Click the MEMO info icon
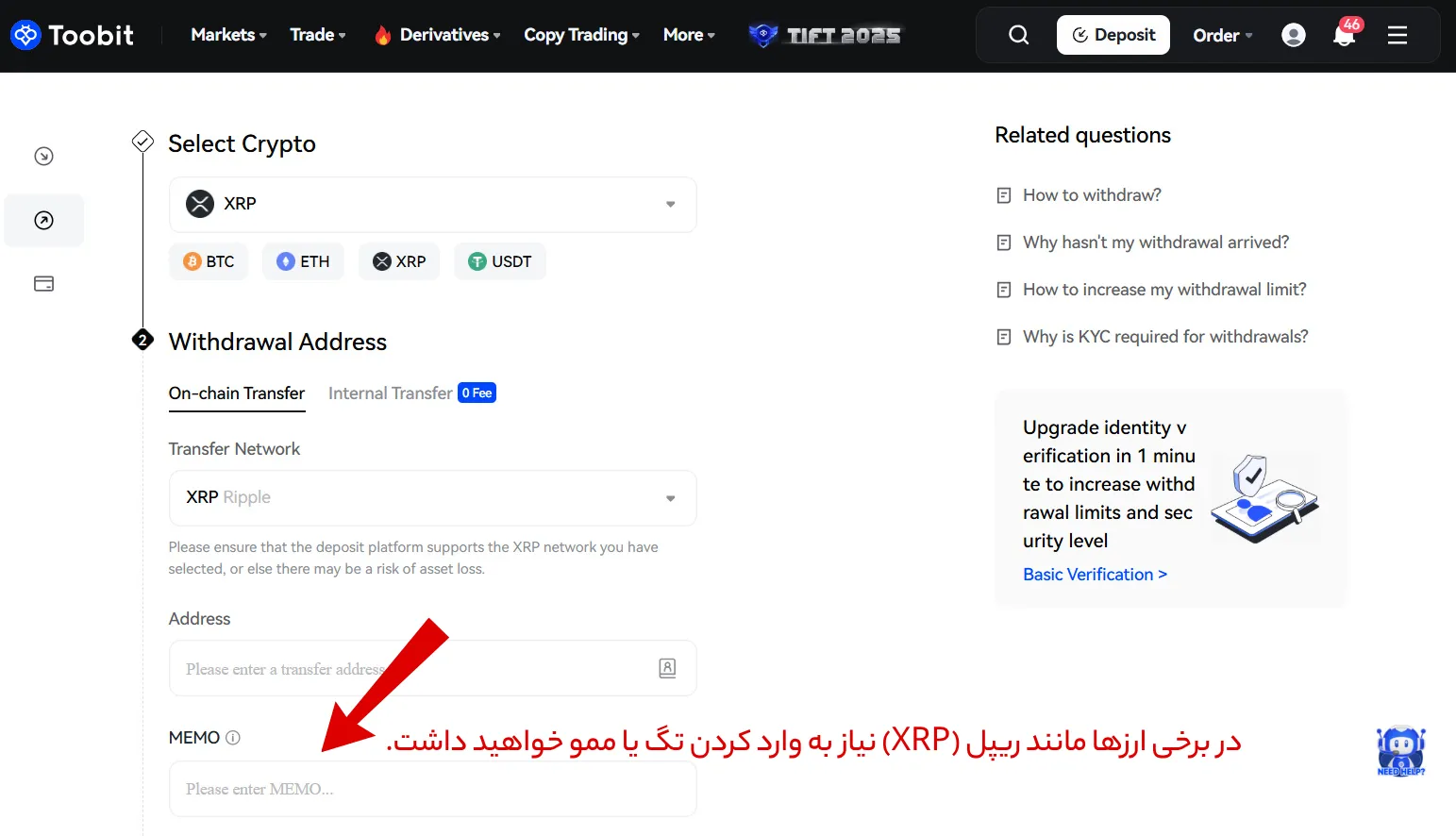The width and height of the screenshot is (1456, 836). coord(233,738)
